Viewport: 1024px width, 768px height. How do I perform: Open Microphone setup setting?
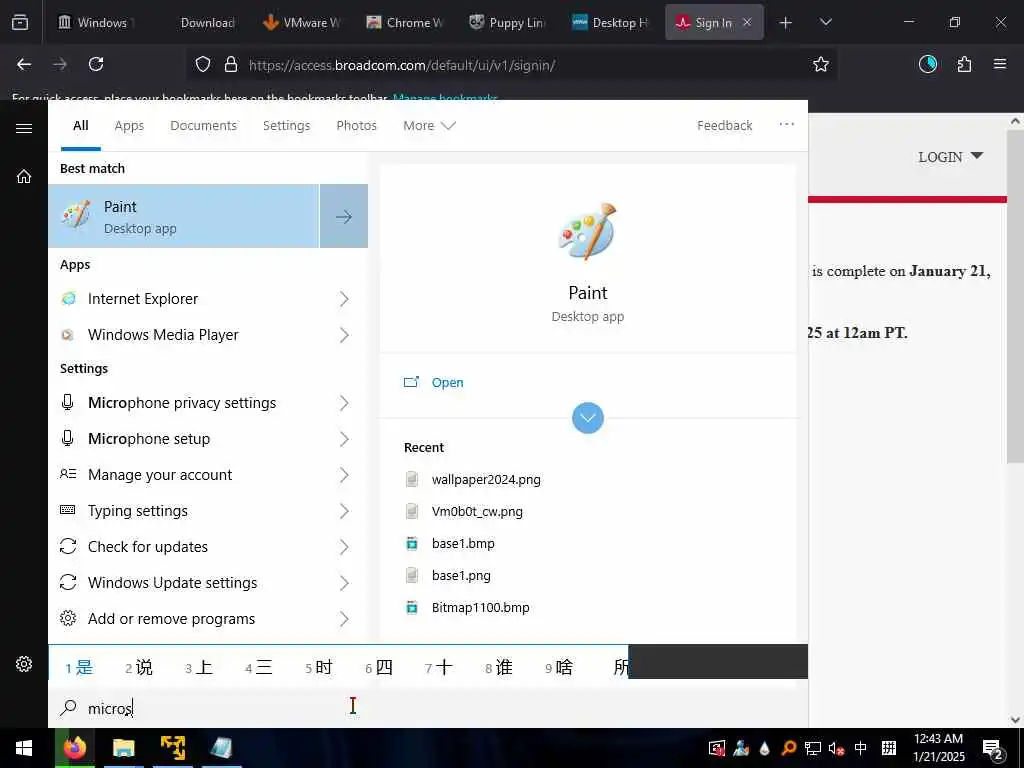pyautogui.click(x=149, y=439)
